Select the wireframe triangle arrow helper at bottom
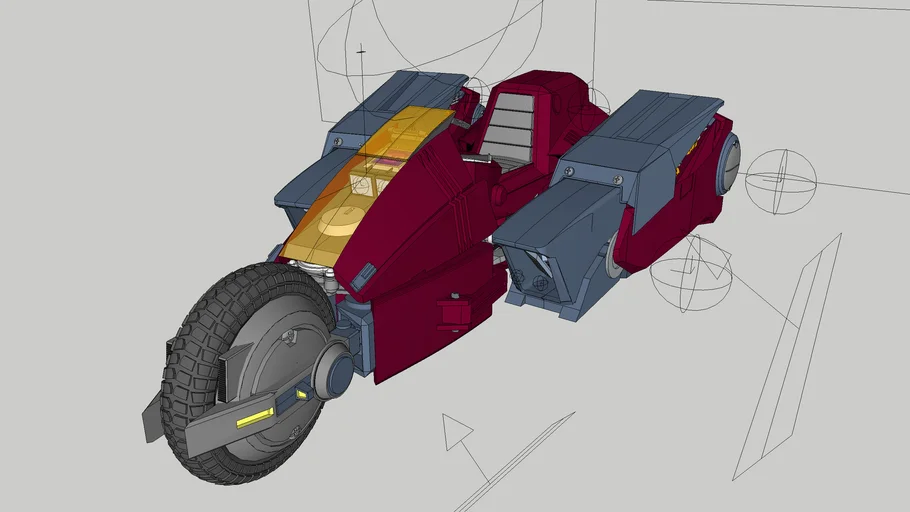The image size is (910, 512). [x=457, y=432]
